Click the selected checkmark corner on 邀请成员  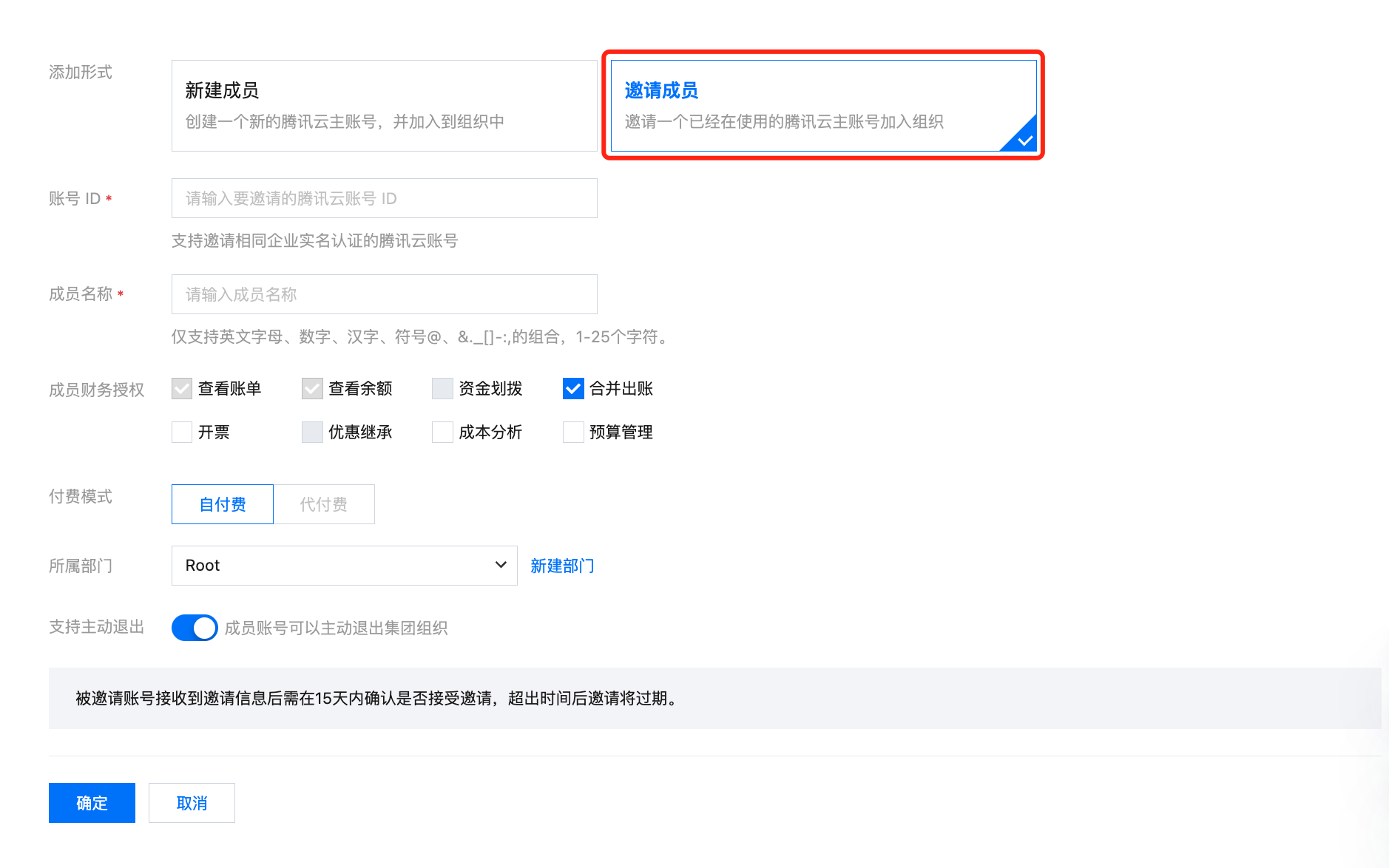1024,138
